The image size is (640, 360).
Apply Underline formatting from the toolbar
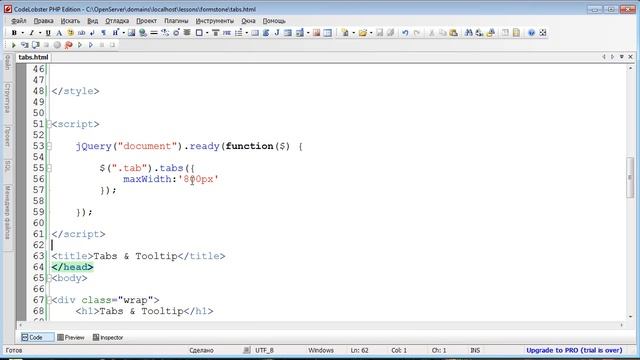click(x=48, y=33)
